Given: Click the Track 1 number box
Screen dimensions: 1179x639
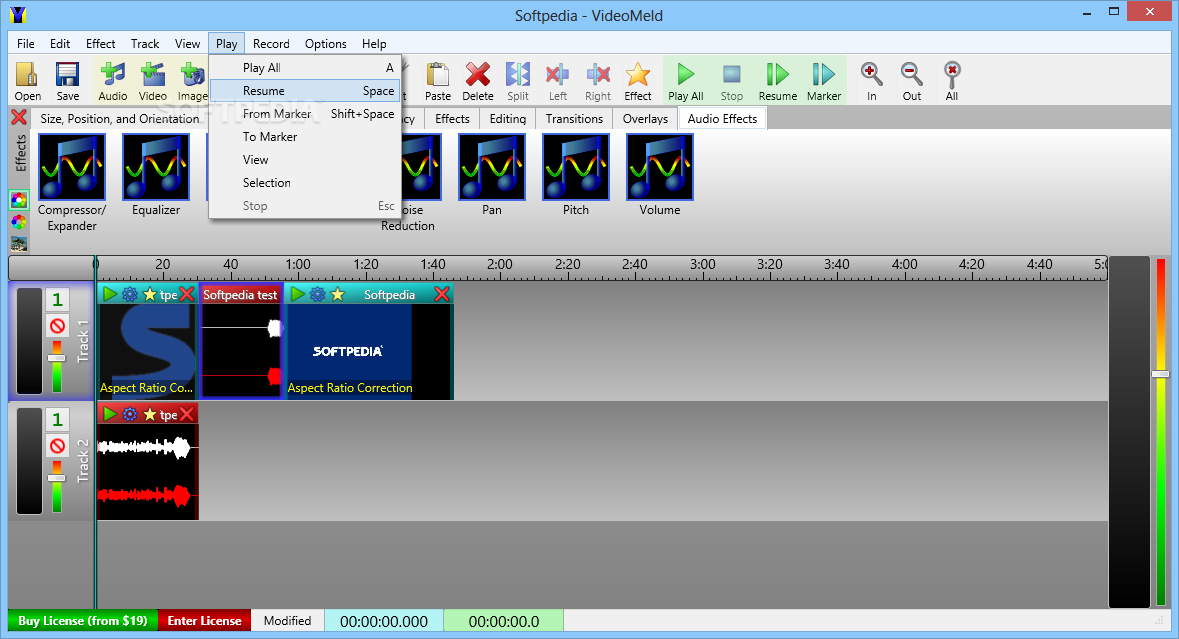Looking at the screenshot, I should click(x=57, y=301).
